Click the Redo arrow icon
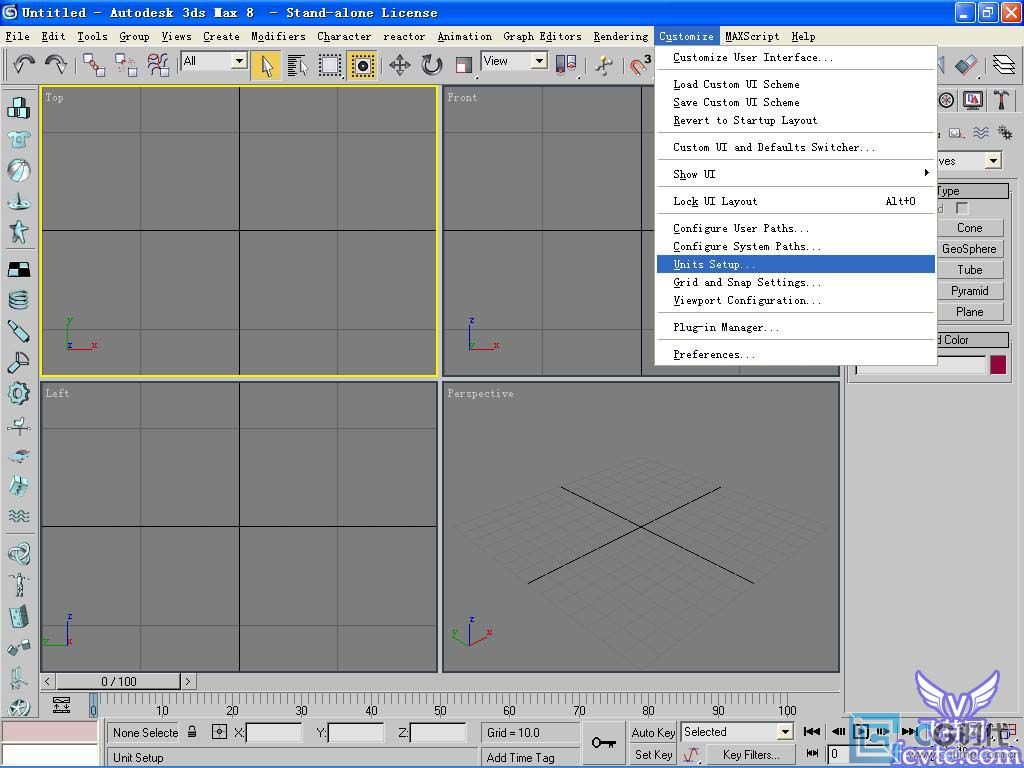 click(56, 64)
